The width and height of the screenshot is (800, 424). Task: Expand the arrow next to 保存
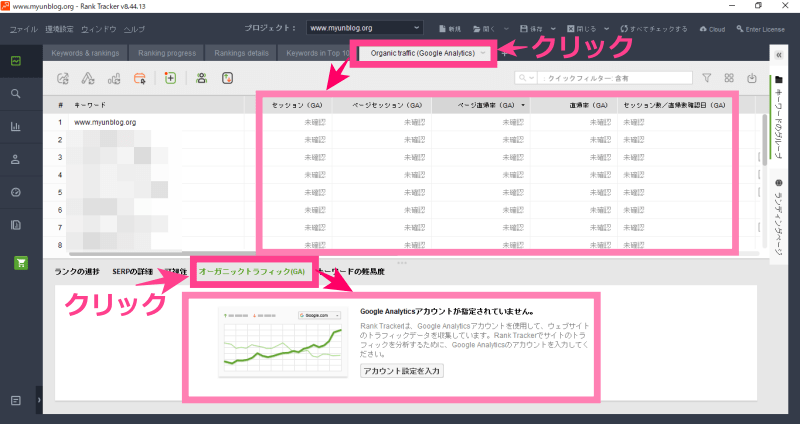point(553,29)
